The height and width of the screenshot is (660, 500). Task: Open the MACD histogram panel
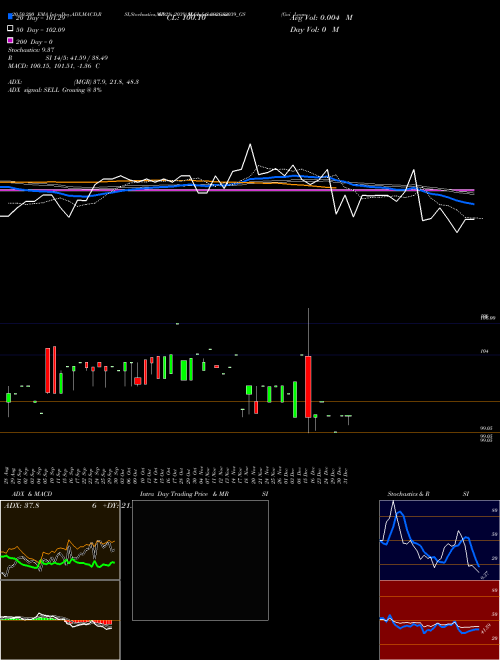60,620
